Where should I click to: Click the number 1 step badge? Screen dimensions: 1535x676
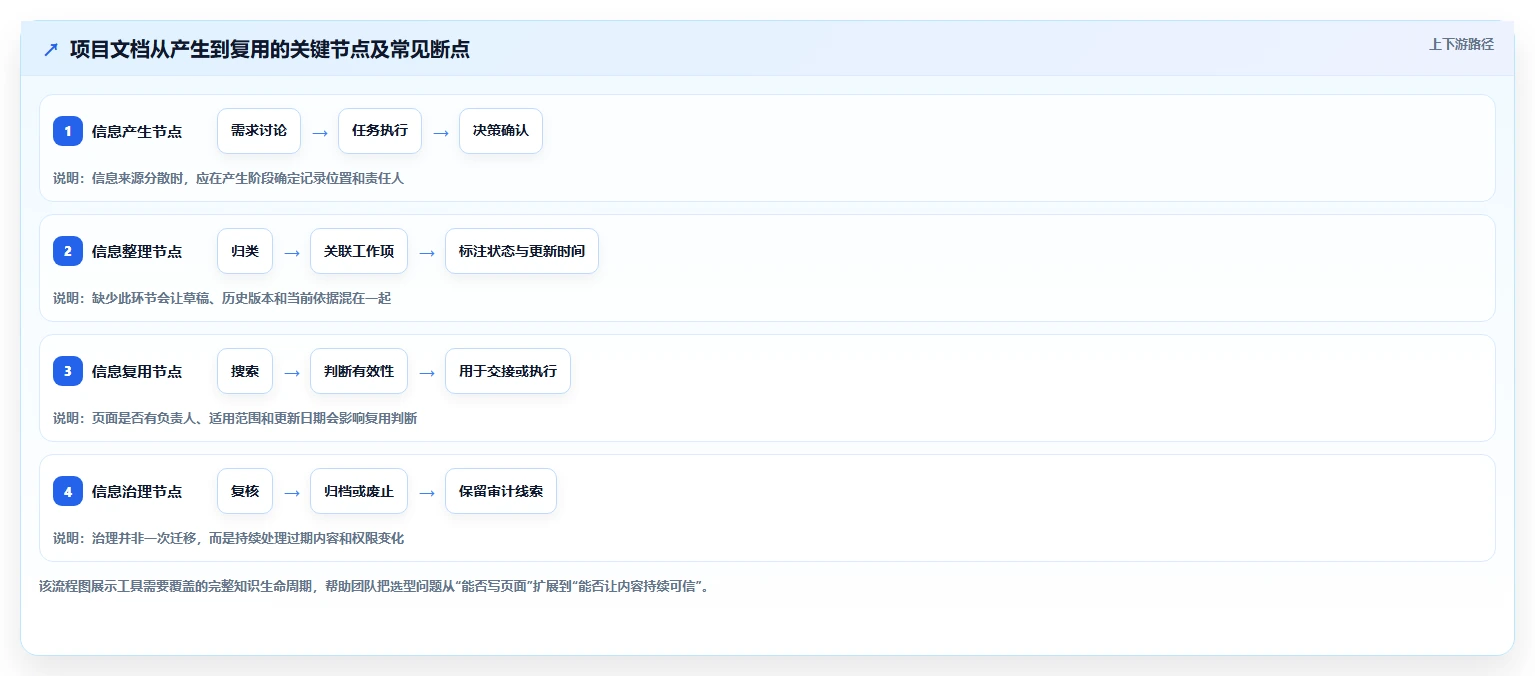click(68, 131)
